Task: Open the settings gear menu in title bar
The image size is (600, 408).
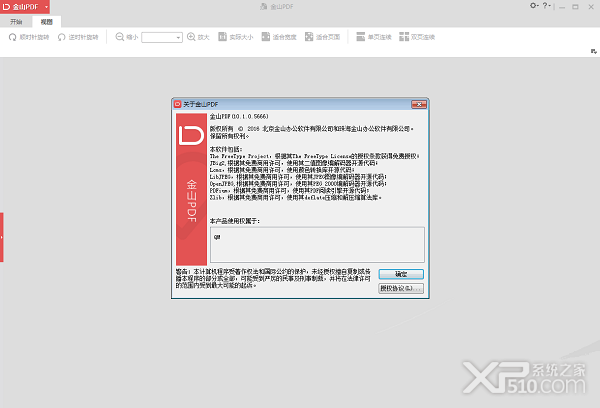Action: 534,6
